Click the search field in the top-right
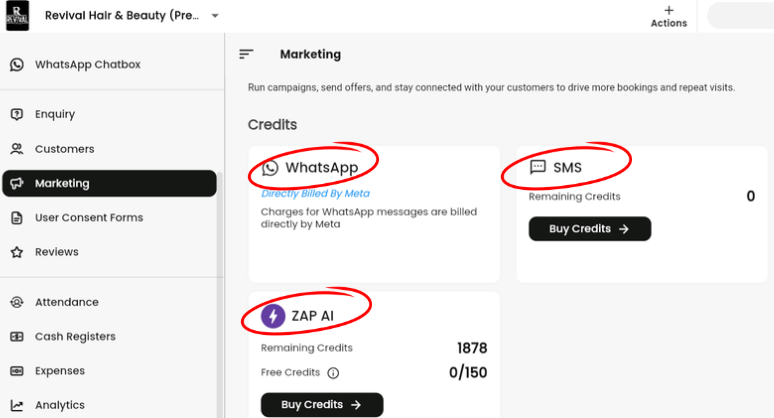This screenshot has width=774, height=418. point(740,16)
